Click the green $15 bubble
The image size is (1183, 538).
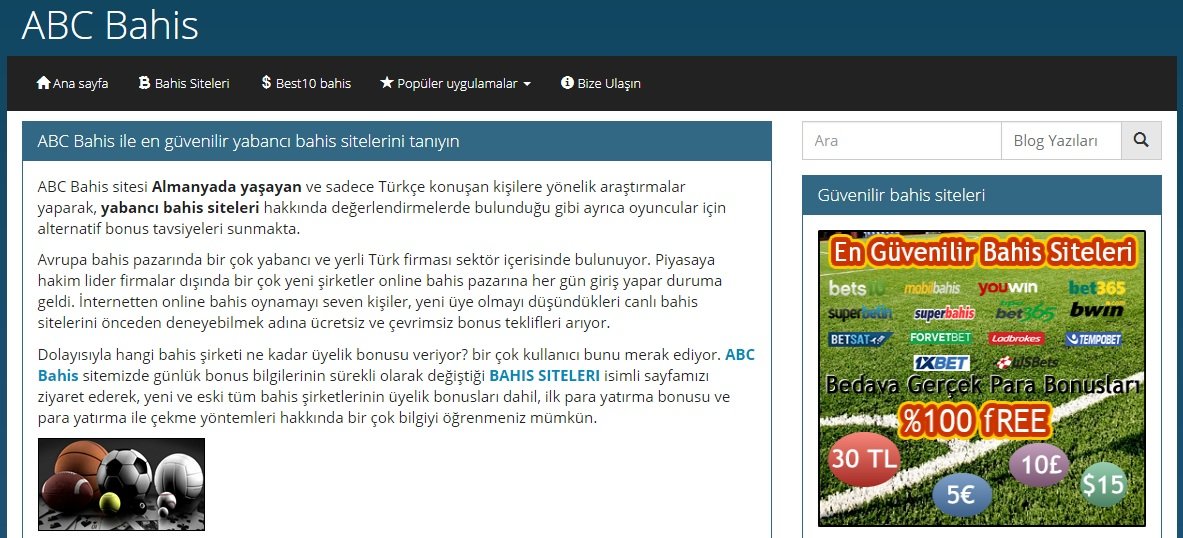(x=1103, y=484)
